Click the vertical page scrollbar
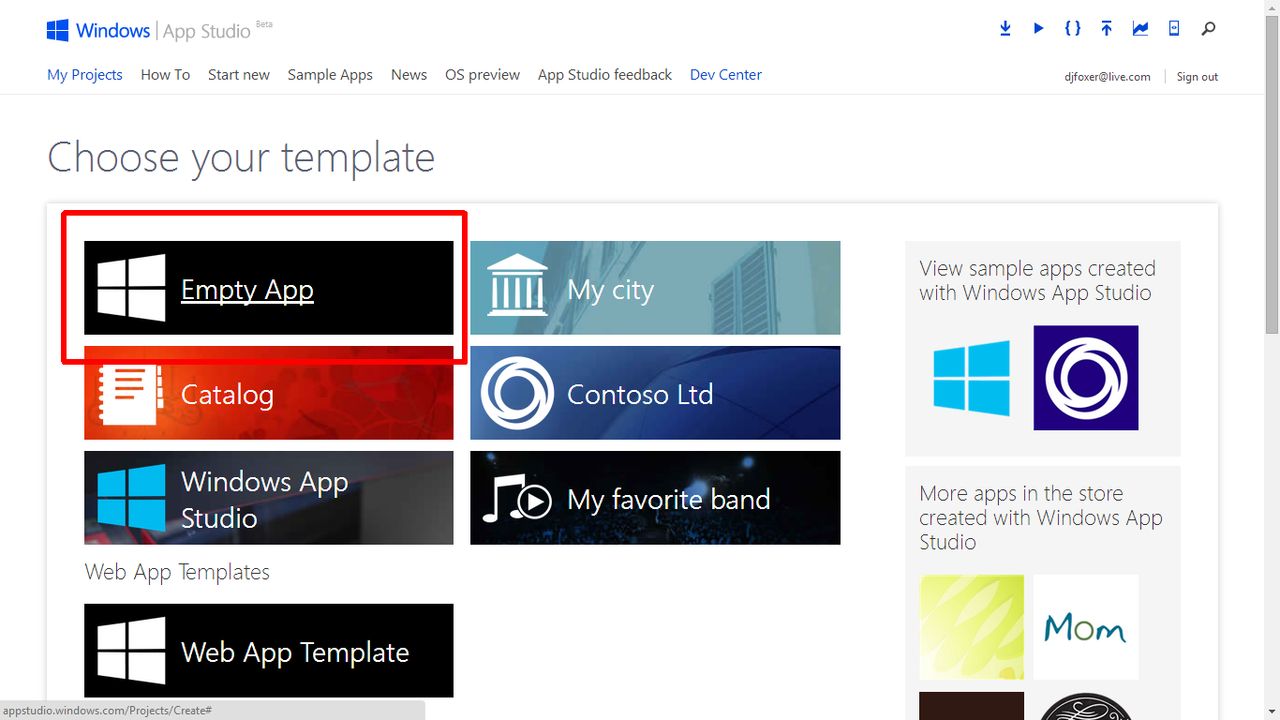The image size is (1280, 720). tap(1272, 360)
